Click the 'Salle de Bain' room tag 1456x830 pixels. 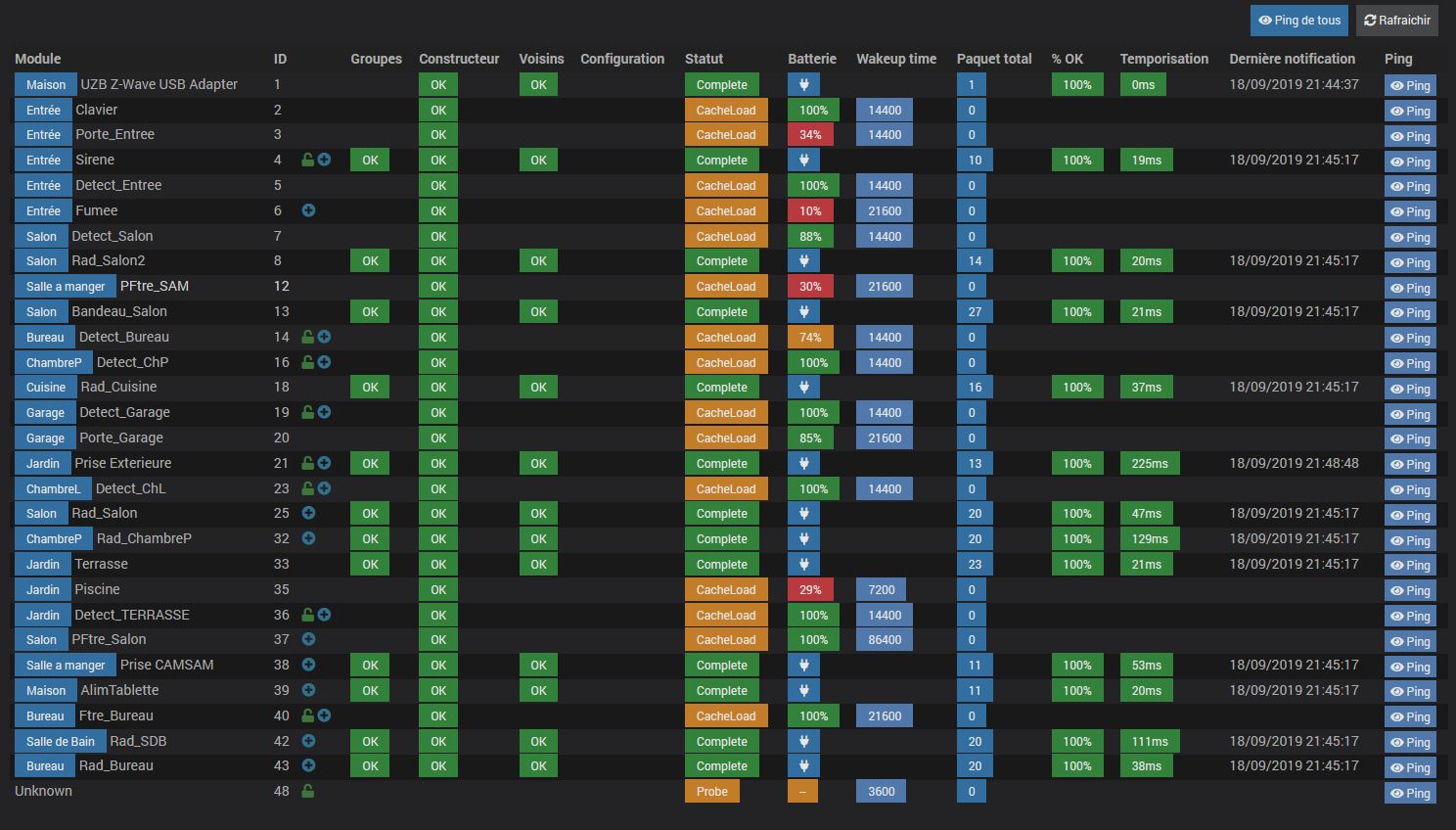click(x=61, y=742)
